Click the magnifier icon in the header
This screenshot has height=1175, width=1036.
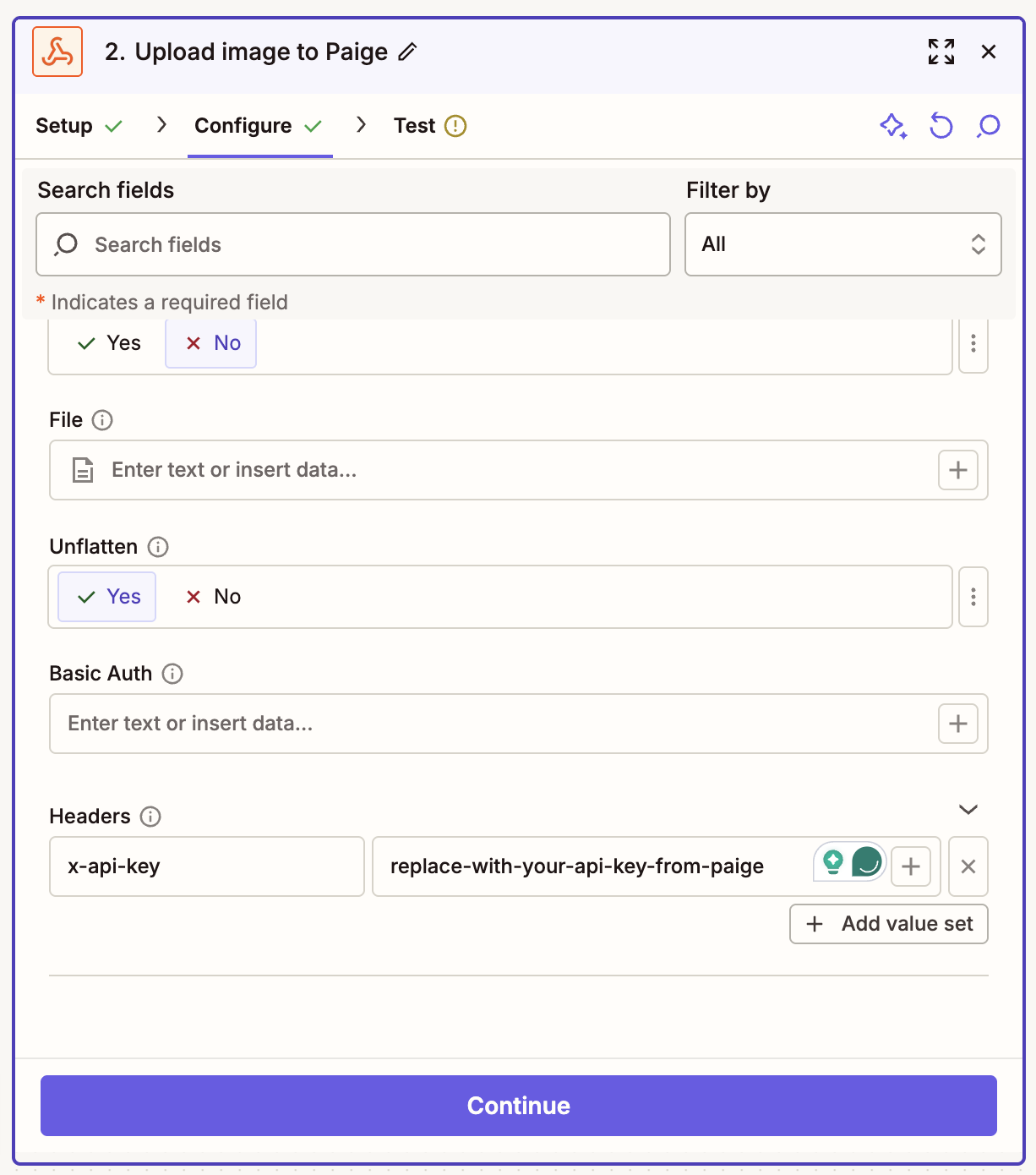pos(988,126)
